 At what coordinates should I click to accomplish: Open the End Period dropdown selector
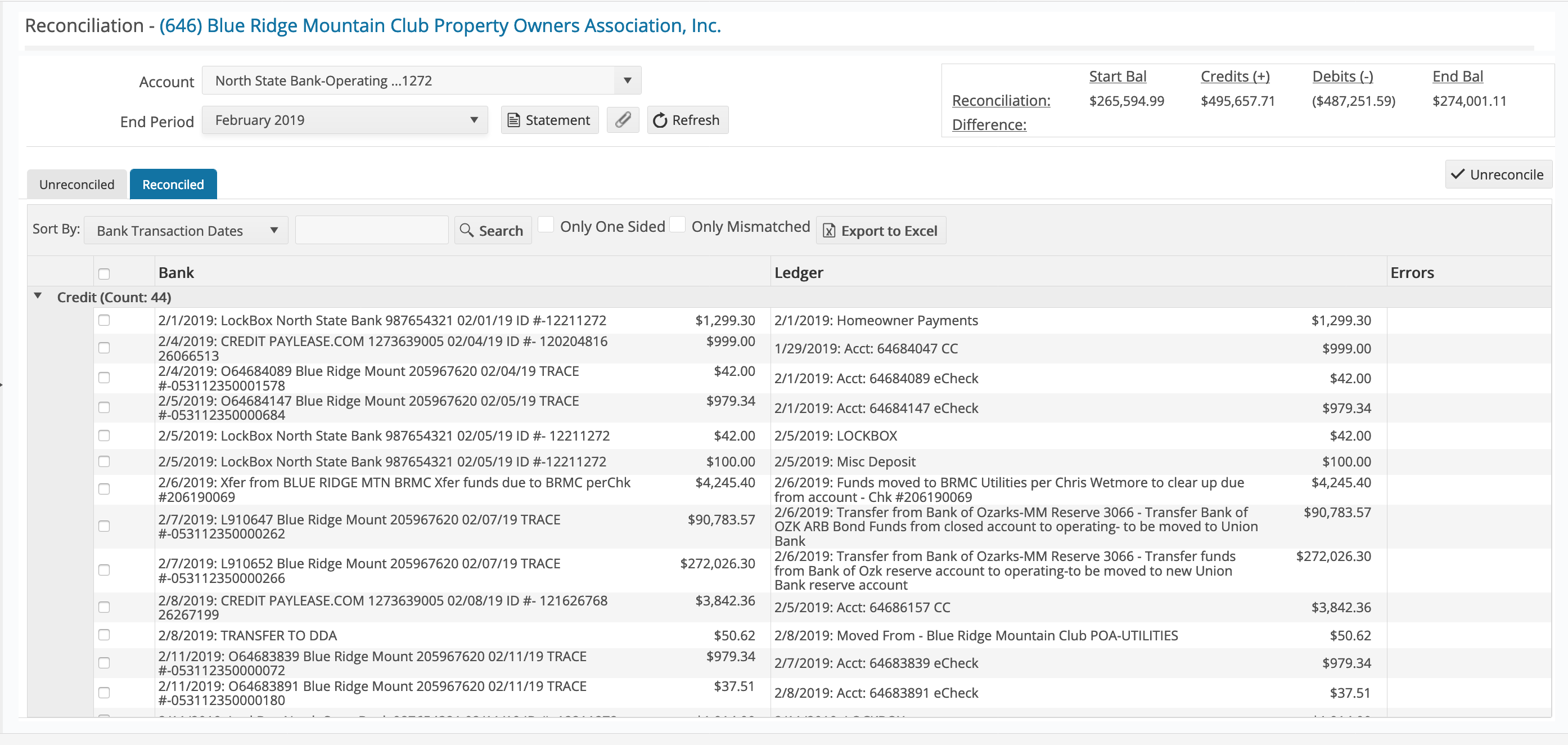click(345, 119)
